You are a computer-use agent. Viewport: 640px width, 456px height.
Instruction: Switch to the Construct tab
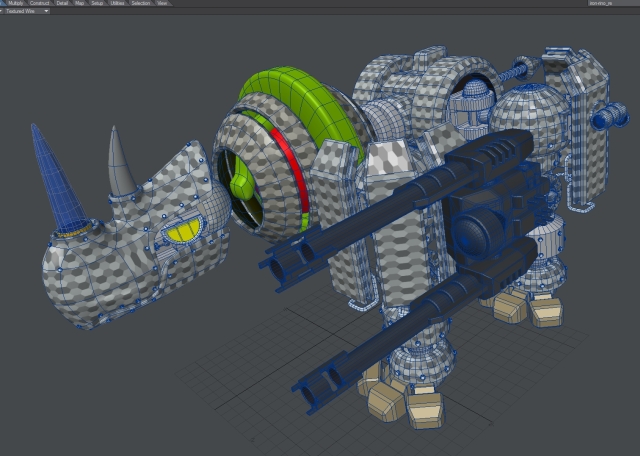(x=40, y=3)
